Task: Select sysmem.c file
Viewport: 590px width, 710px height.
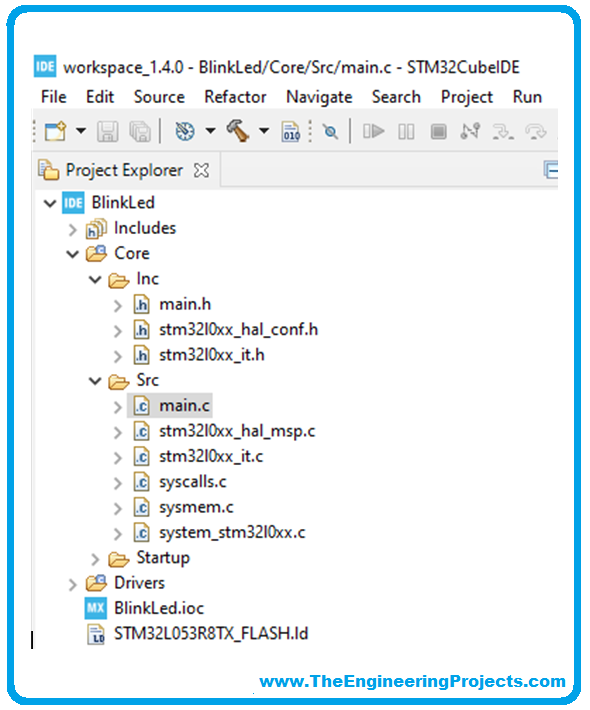Action: click(196, 508)
